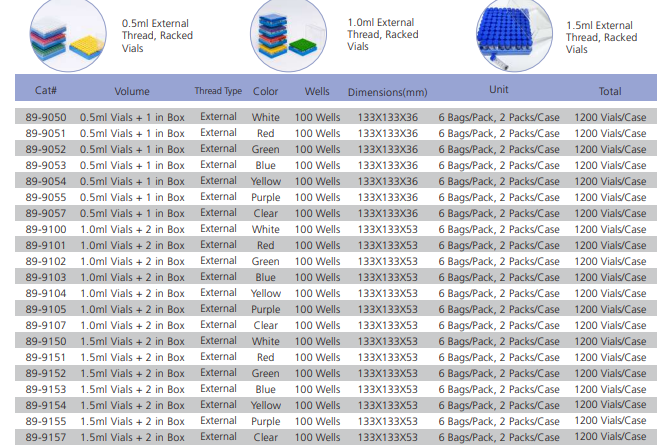Click the 133X133X53 dimension cell for 89-9103
This screenshot has height=448, width=664.
click(x=387, y=277)
